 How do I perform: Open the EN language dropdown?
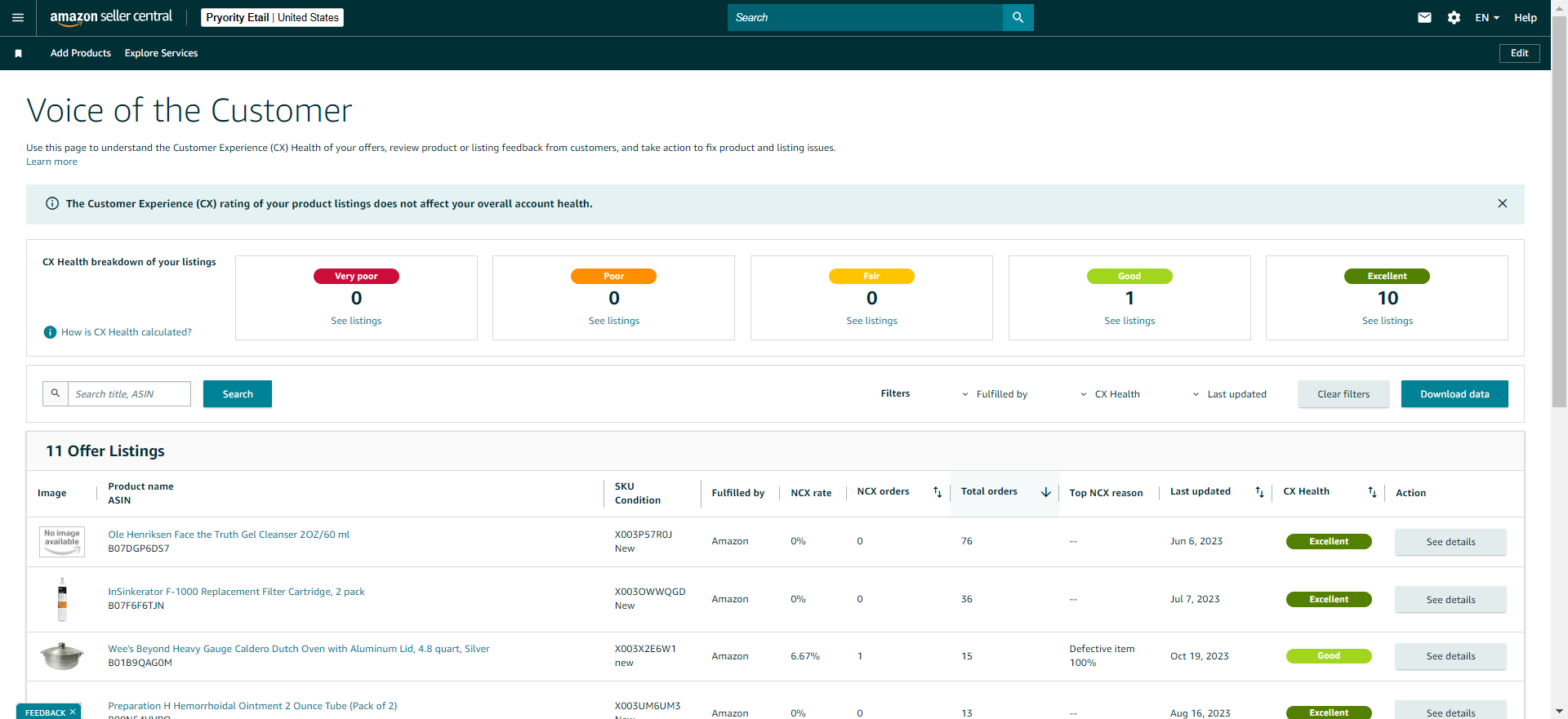tap(1487, 17)
